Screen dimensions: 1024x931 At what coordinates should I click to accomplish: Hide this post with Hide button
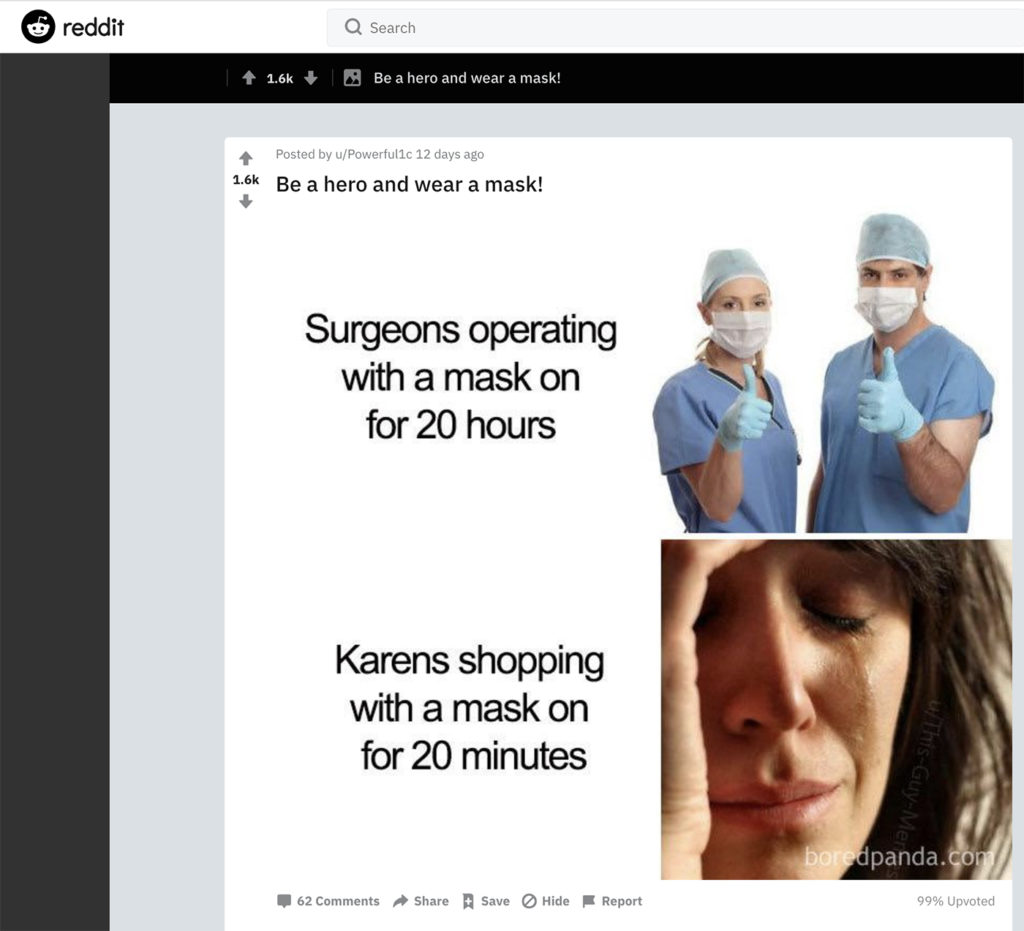click(x=546, y=901)
